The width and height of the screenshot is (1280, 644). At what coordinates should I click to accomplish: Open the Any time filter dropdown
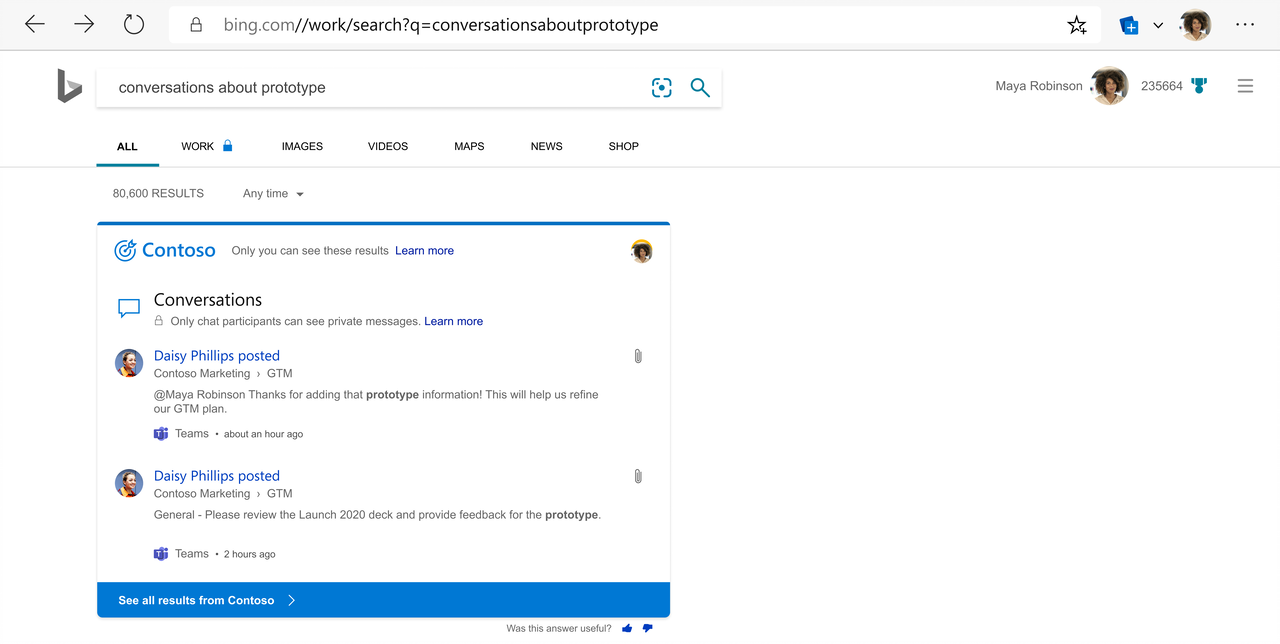272,193
